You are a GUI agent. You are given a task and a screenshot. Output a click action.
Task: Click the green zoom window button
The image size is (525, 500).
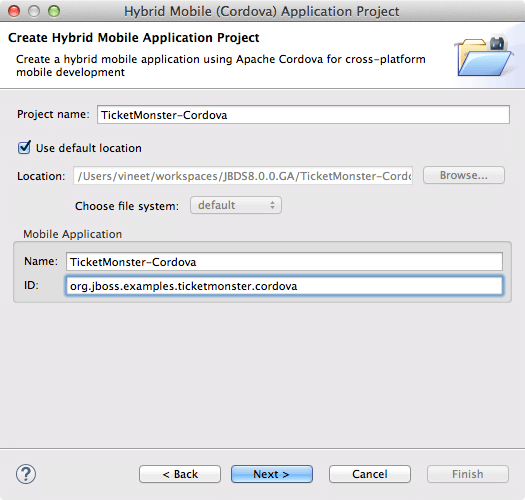[54, 11]
